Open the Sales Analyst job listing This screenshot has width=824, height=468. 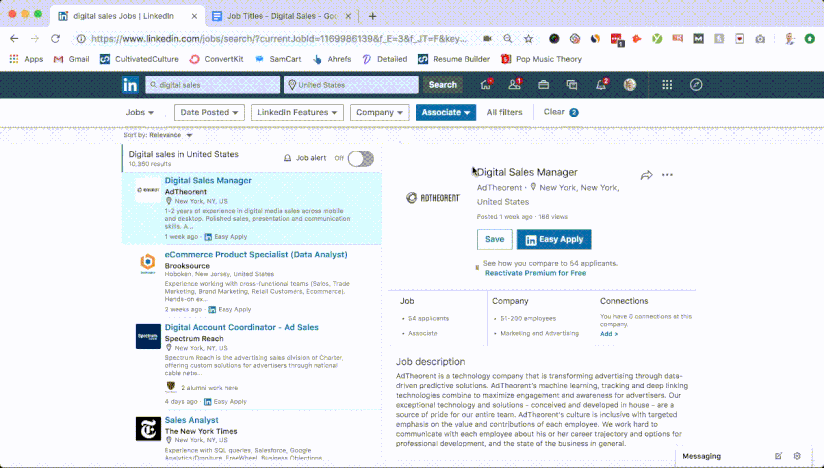191,420
